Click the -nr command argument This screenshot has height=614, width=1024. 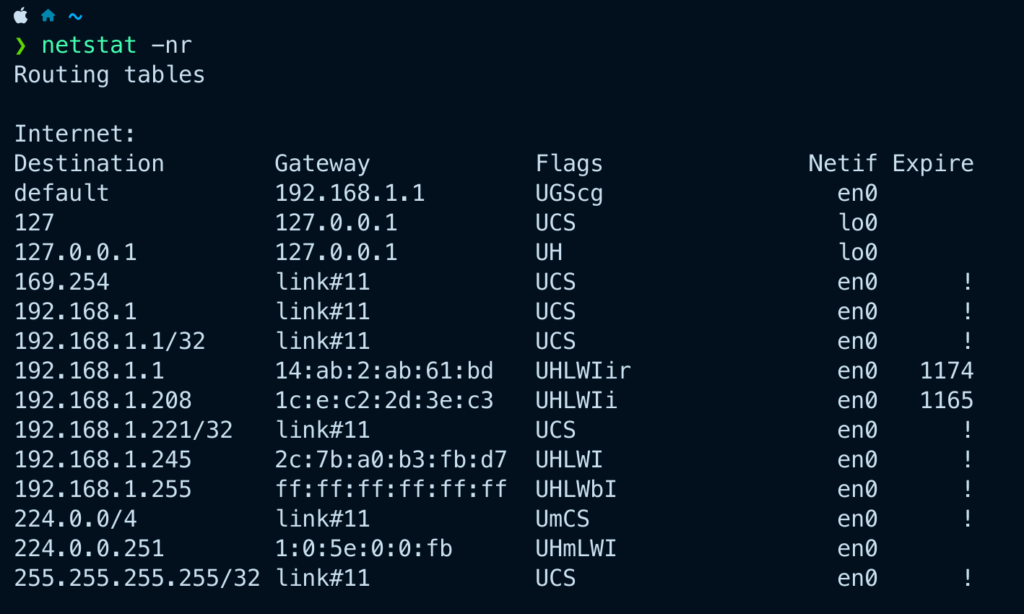coord(172,45)
